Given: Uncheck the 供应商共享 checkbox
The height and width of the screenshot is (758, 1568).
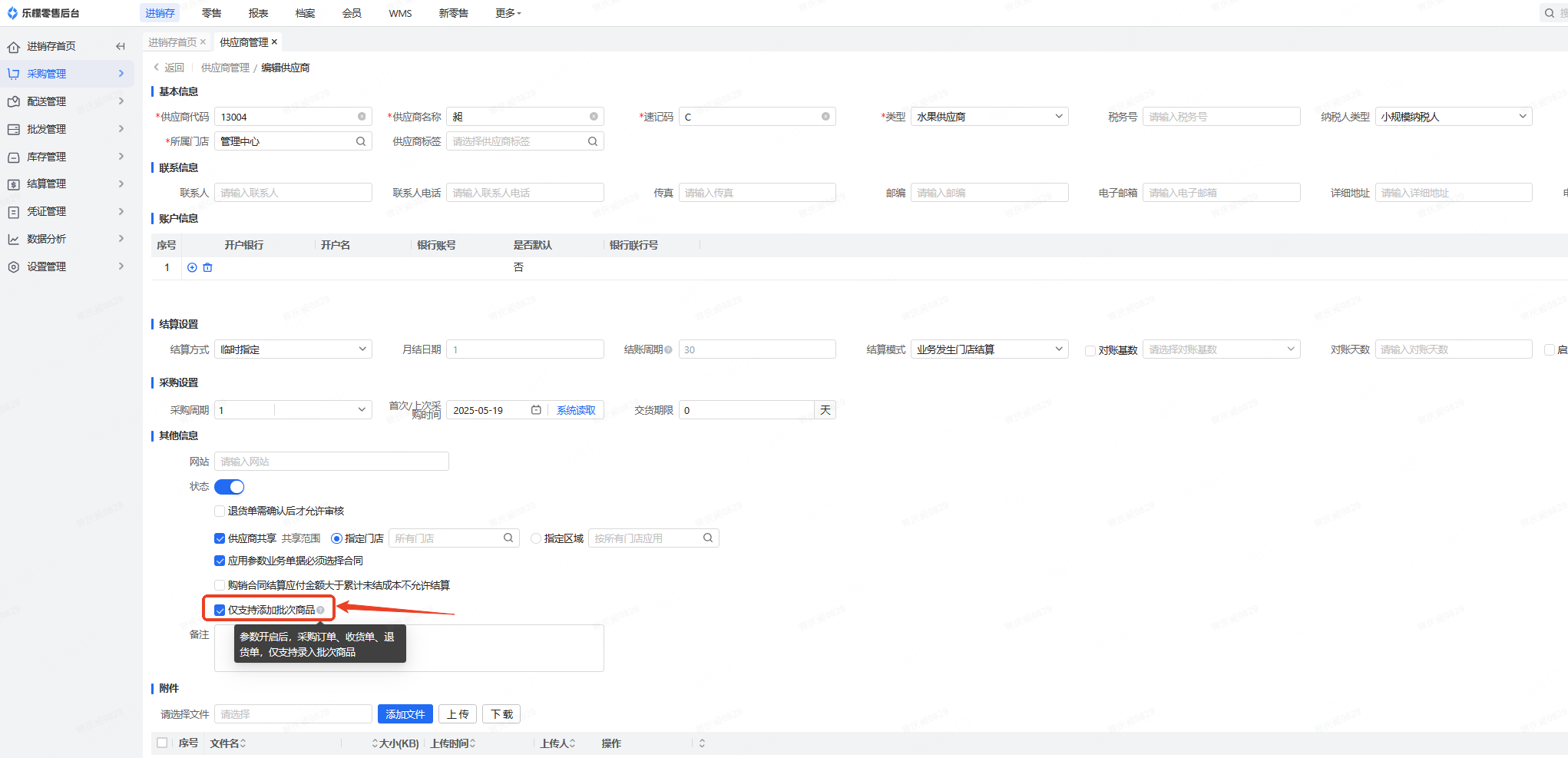Looking at the screenshot, I should click(220, 538).
